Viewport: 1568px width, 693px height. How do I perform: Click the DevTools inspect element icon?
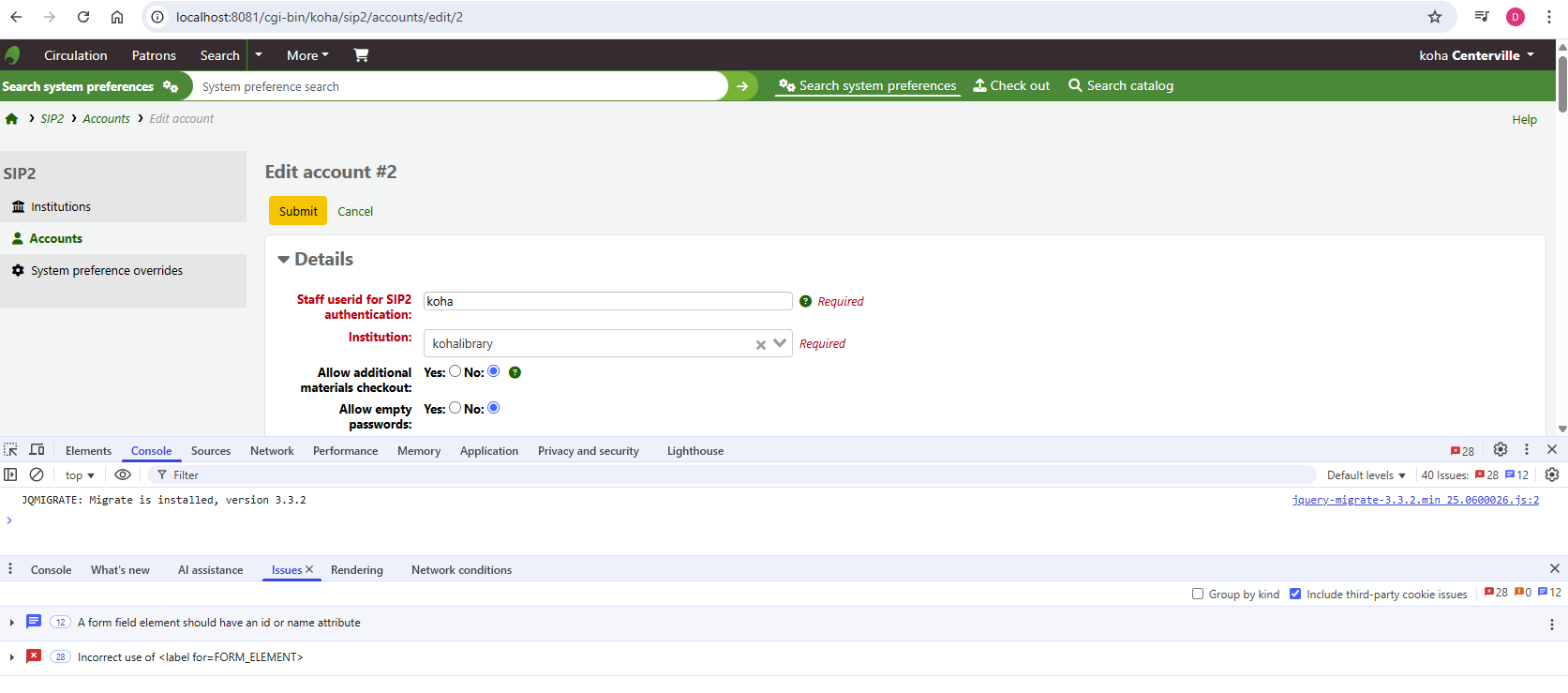click(10, 450)
